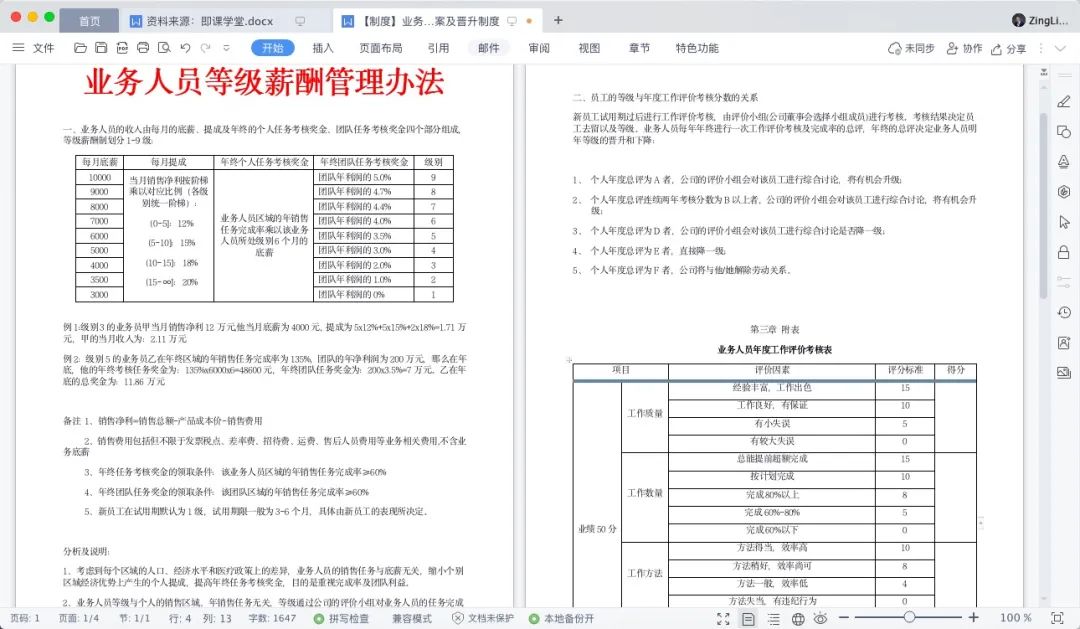This screenshot has height=629, width=1080.
Task: Open the 邮件 ribbon tab
Action: pos(488,48)
